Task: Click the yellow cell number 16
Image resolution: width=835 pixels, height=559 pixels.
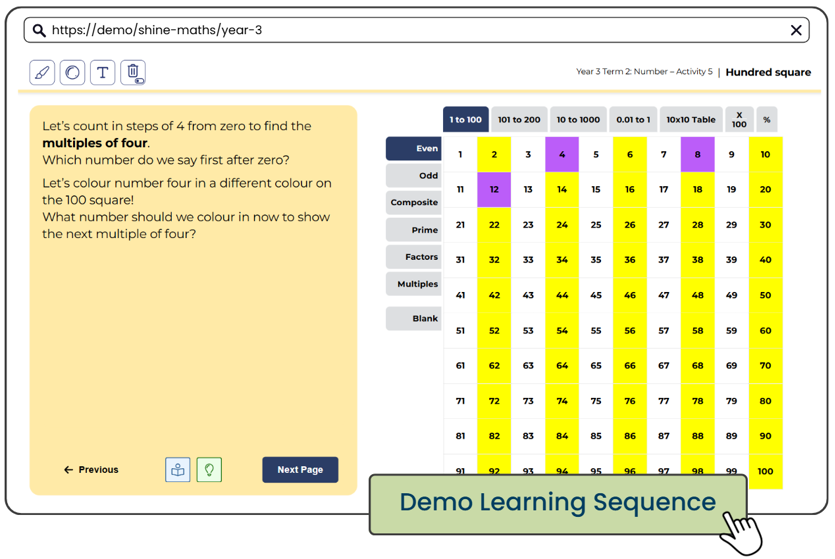Action: point(630,190)
